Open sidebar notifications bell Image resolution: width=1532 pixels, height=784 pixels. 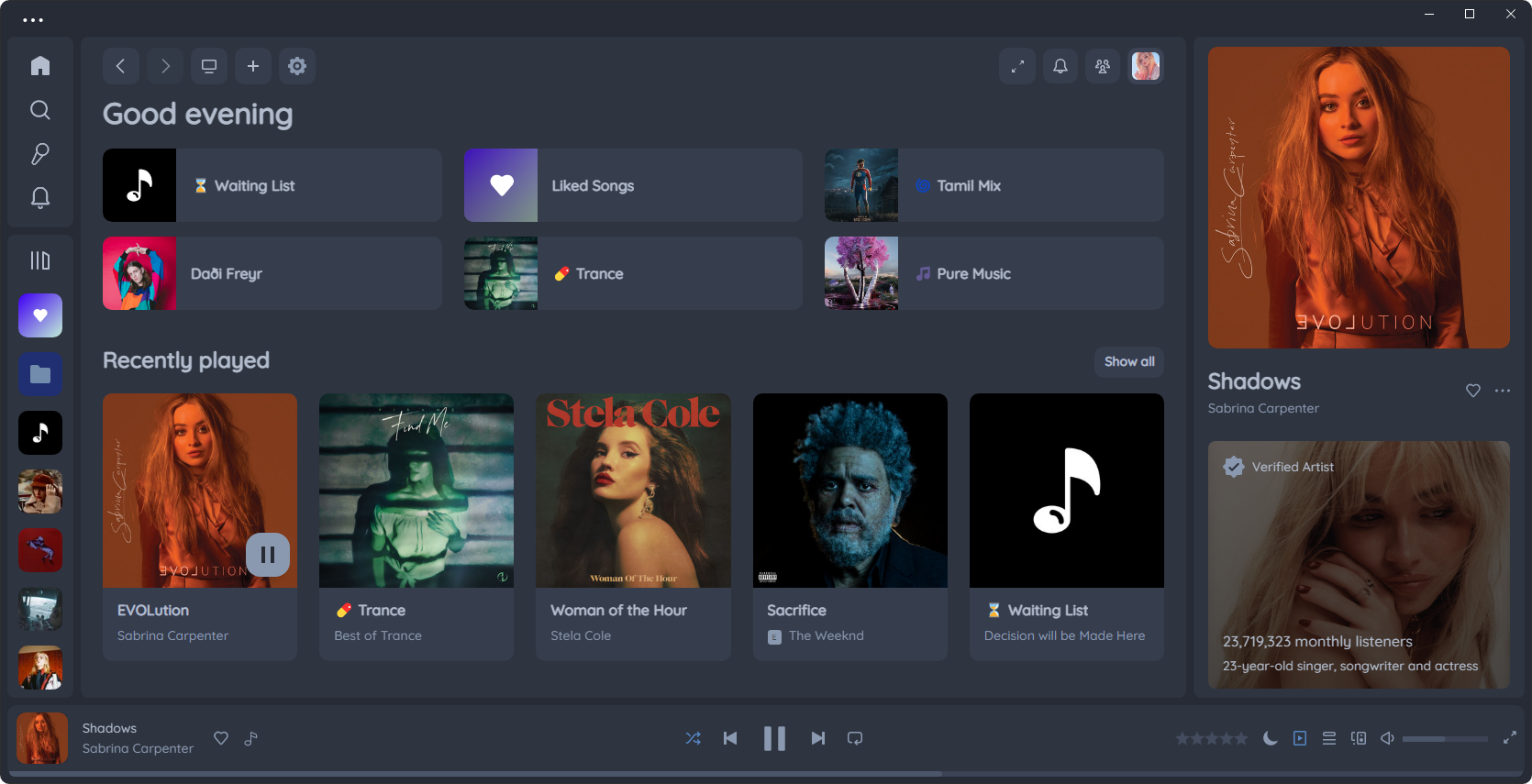coord(40,198)
